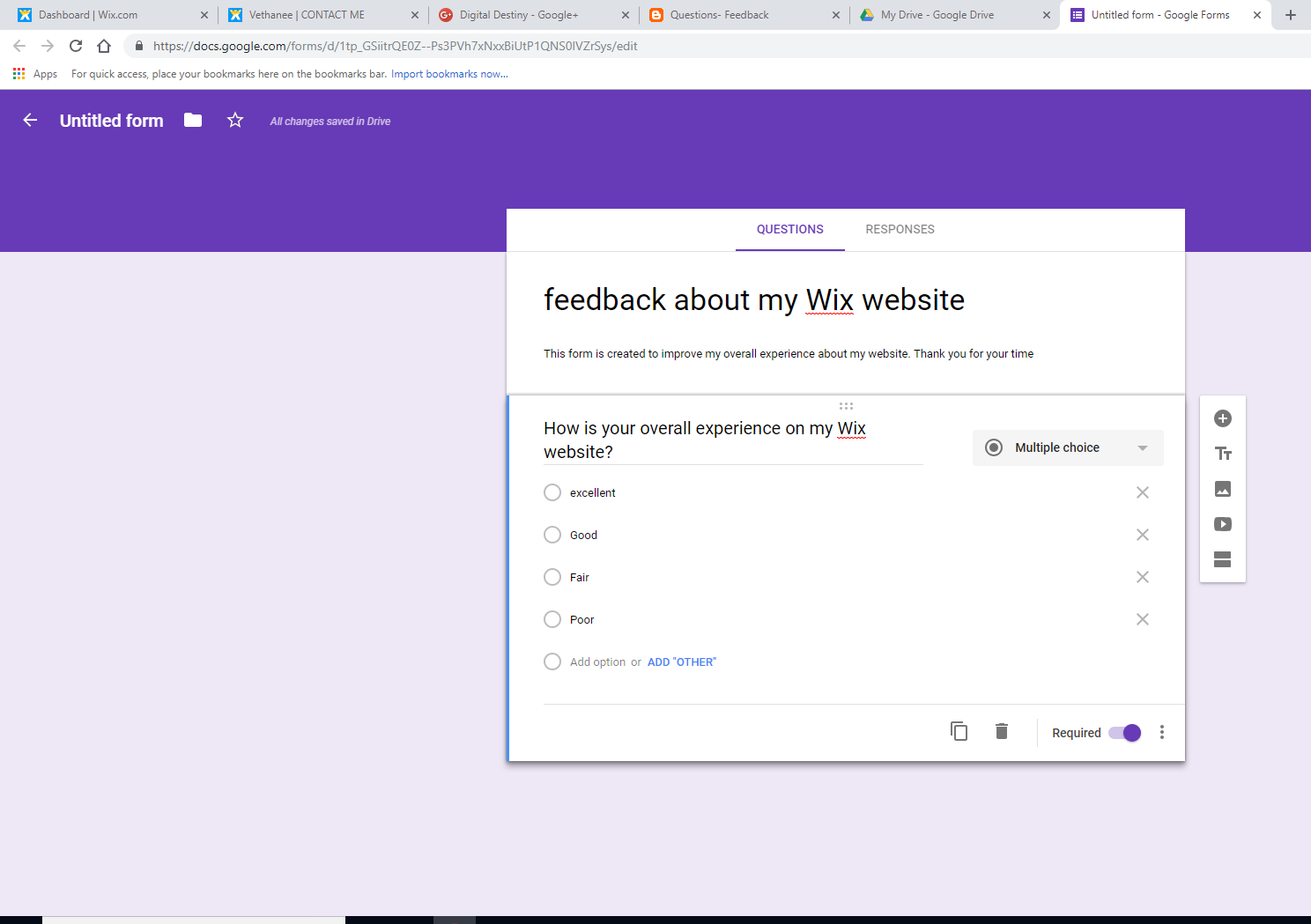Image resolution: width=1311 pixels, height=924 pixels.
Task: Click the browser address bar URL
Action: click(396, 46)
